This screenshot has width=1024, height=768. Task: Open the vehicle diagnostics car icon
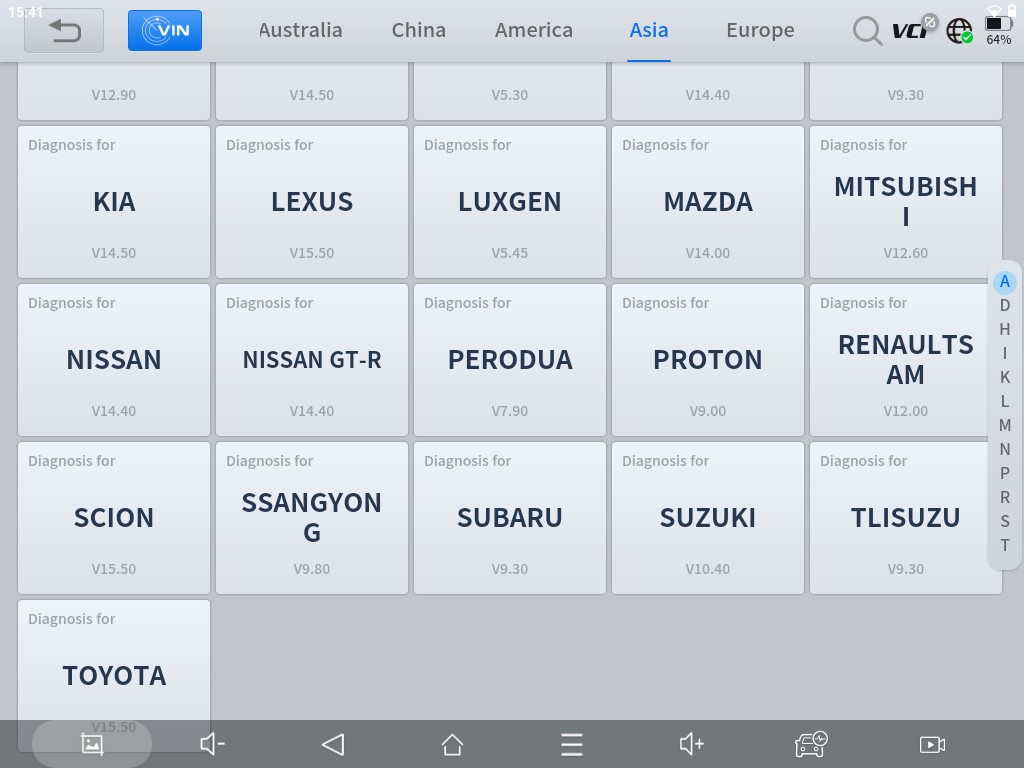(810, 744)
